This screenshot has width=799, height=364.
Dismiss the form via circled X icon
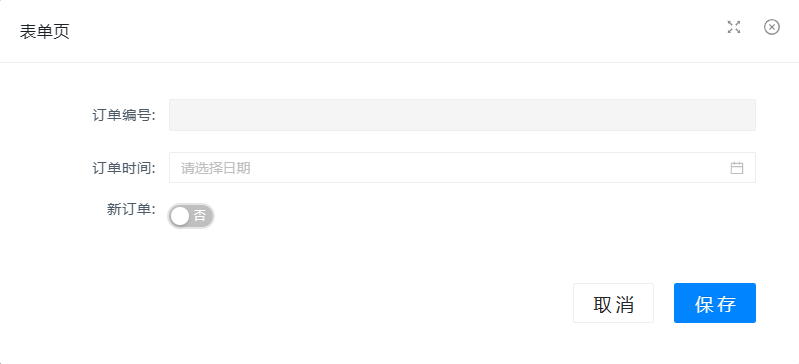tap(771, 27)
